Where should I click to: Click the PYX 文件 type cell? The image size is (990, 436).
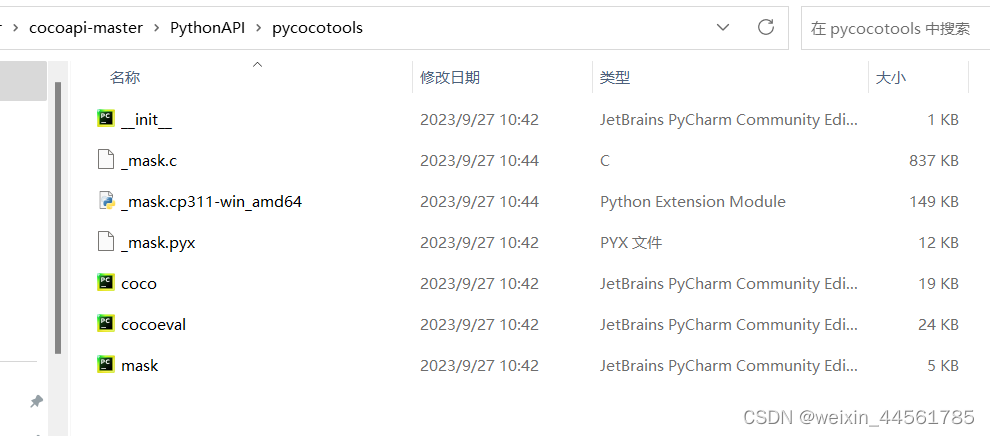tap(631, 243)
